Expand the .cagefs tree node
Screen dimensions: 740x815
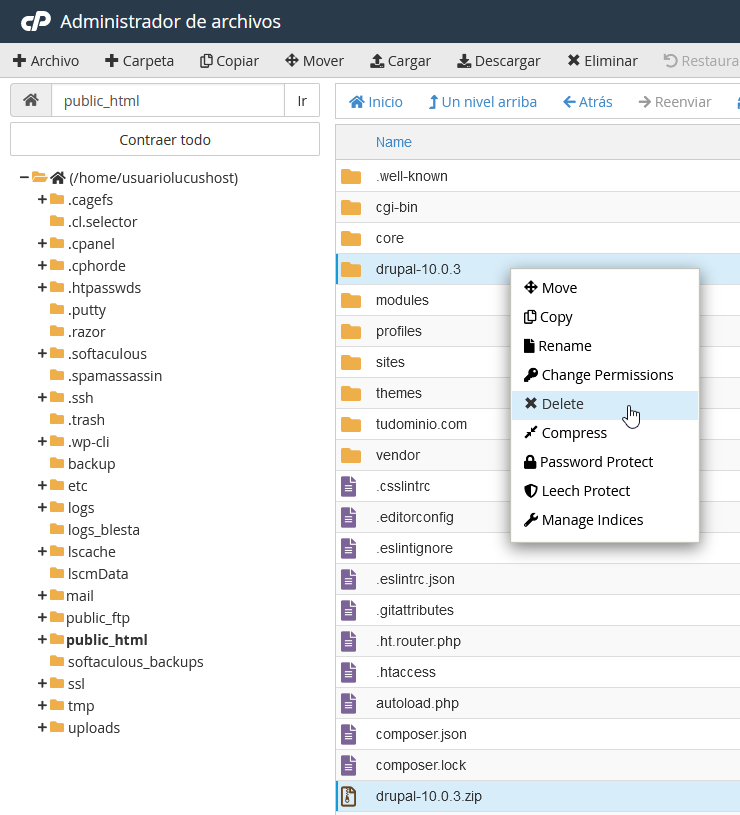(x=43, y=200)
